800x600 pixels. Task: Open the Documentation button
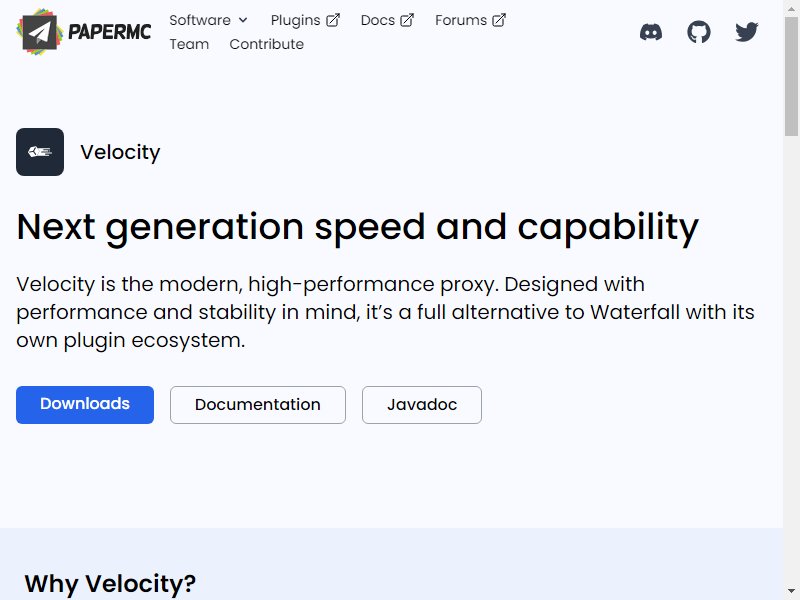point(258,405)
